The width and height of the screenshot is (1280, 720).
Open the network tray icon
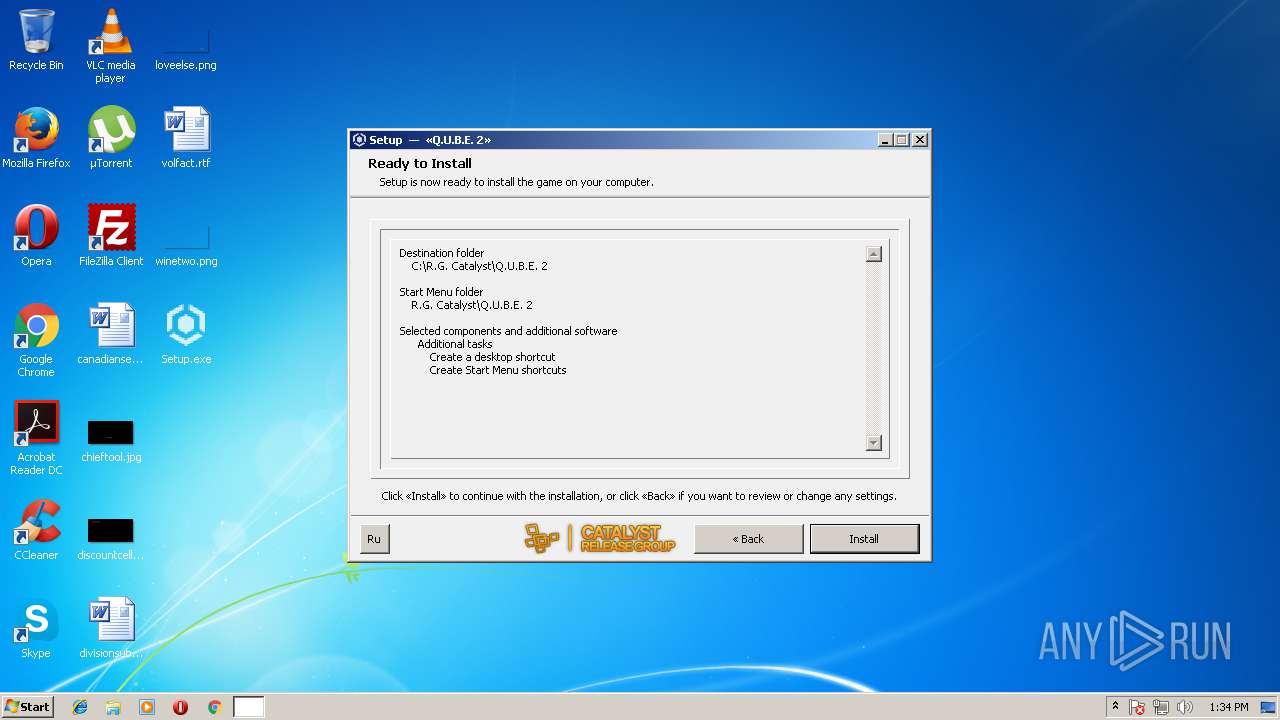pos(1161,707)
